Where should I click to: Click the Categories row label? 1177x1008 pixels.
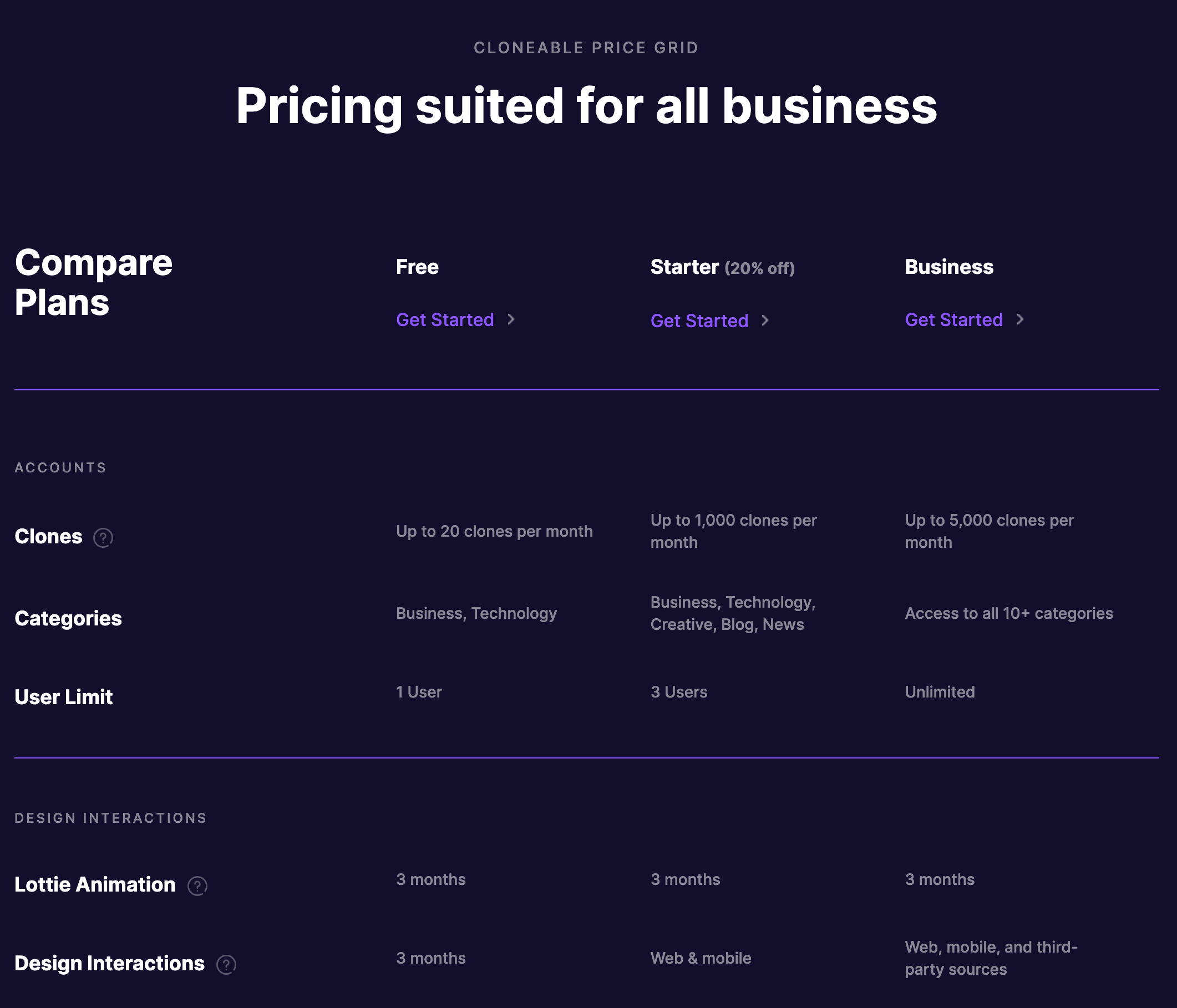pyautogui.click(x=68, y=618)
